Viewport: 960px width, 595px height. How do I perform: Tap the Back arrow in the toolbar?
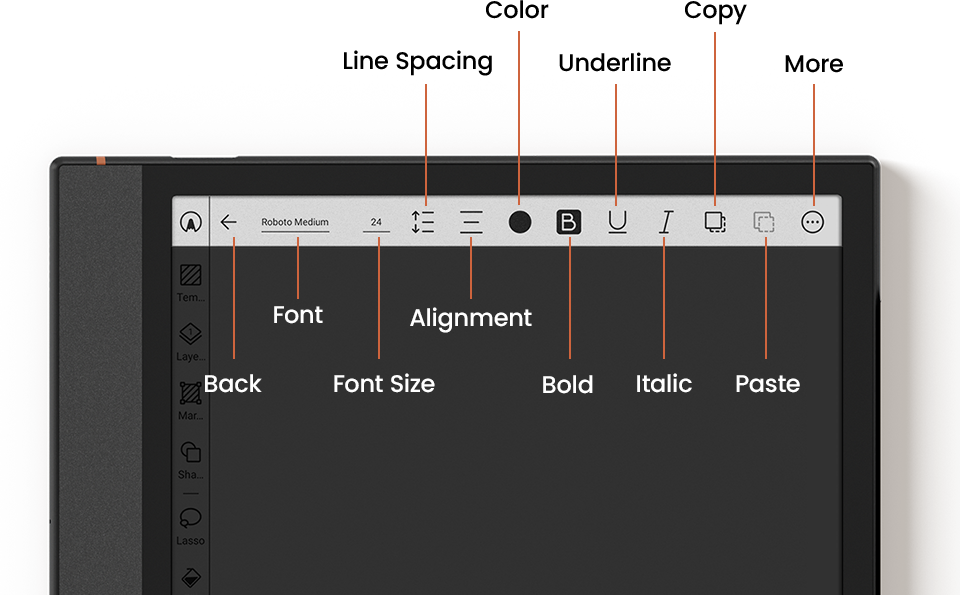pyautogui.click(x=229, y=222)
